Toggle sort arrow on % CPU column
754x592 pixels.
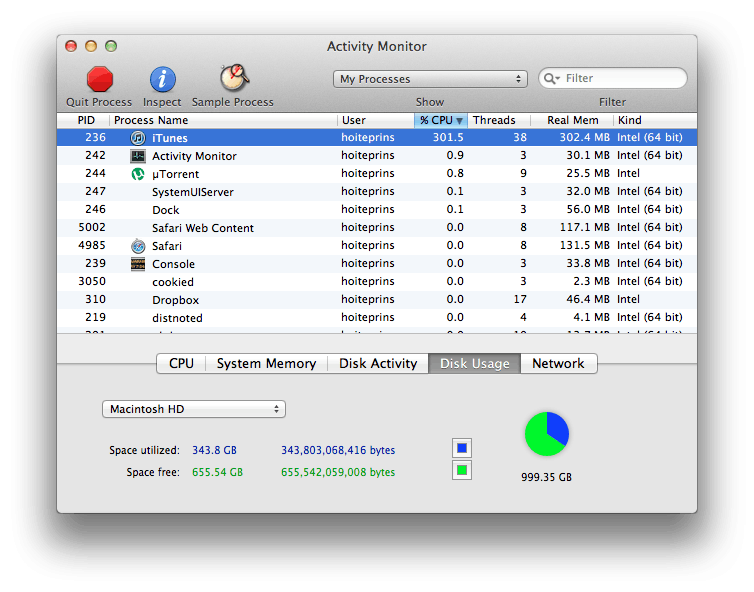tap(460, 121)
